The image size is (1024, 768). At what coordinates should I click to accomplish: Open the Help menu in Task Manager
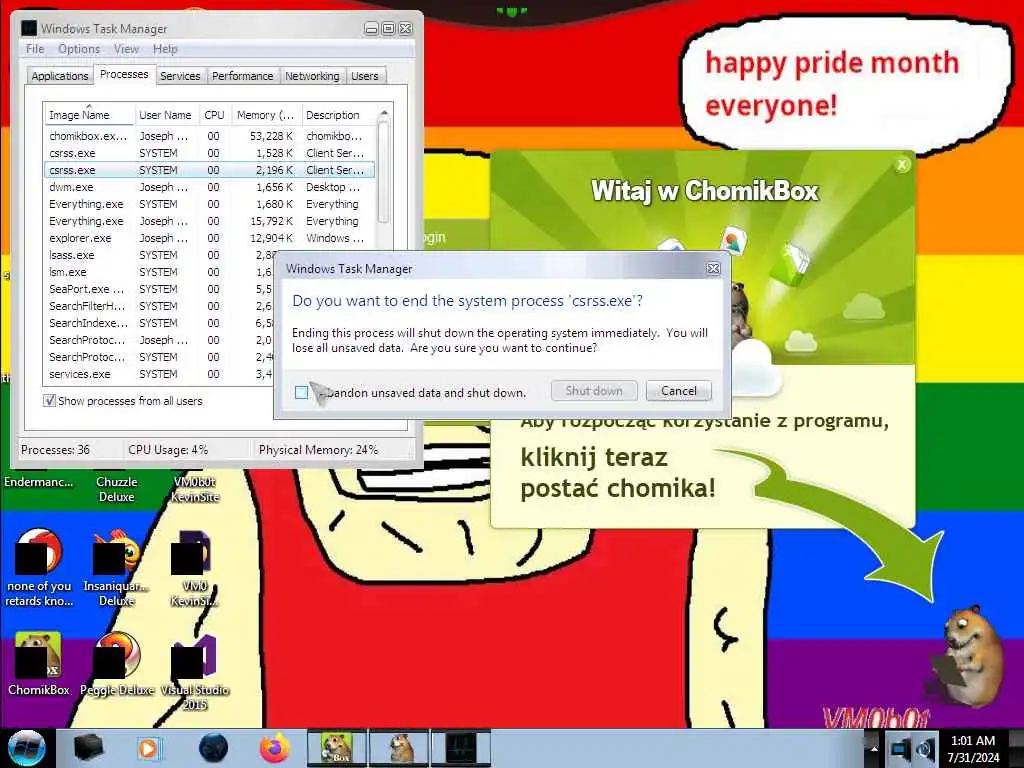point(165,49)
